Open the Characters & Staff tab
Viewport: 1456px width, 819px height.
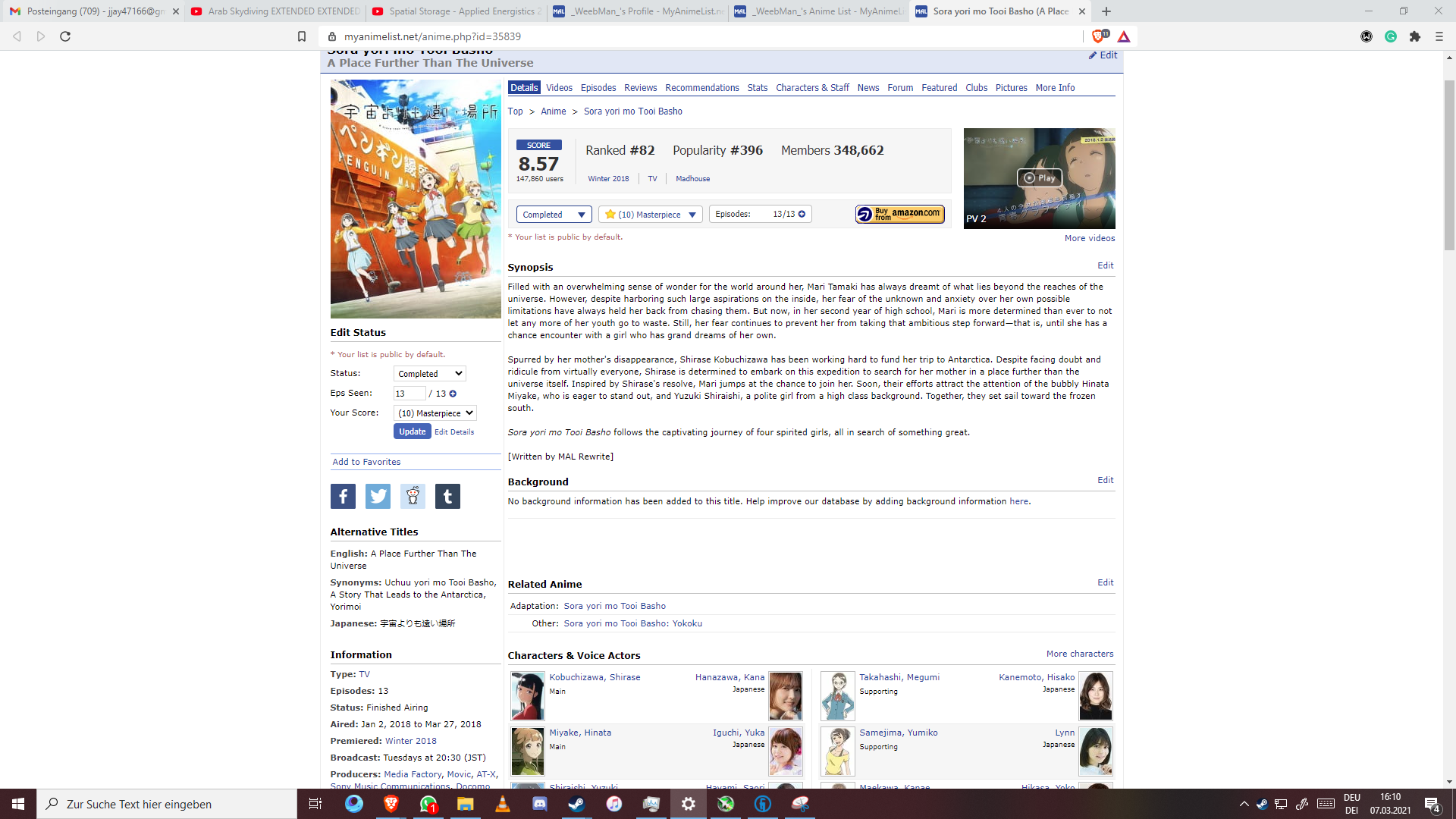pyautogui.click(x=812, y=88)
